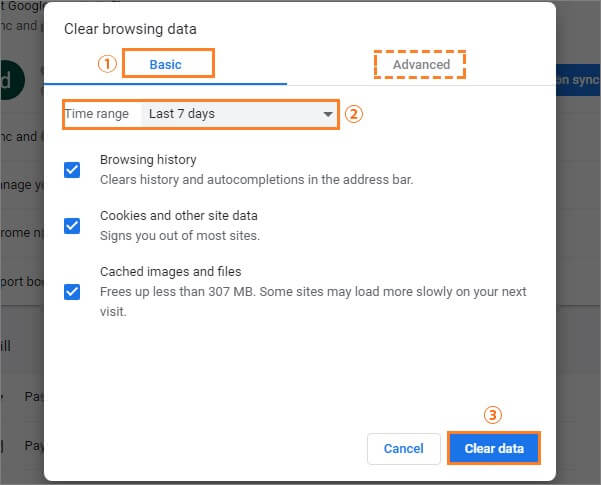Open the Advanced tab
Viewport: 601px width, 485px height.
(x=421, y=64)
